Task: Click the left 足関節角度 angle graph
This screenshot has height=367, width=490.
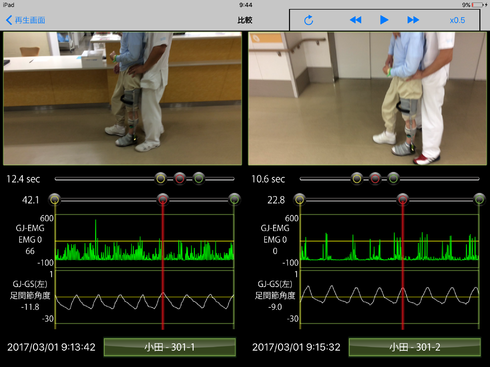Action: [144, 297]
